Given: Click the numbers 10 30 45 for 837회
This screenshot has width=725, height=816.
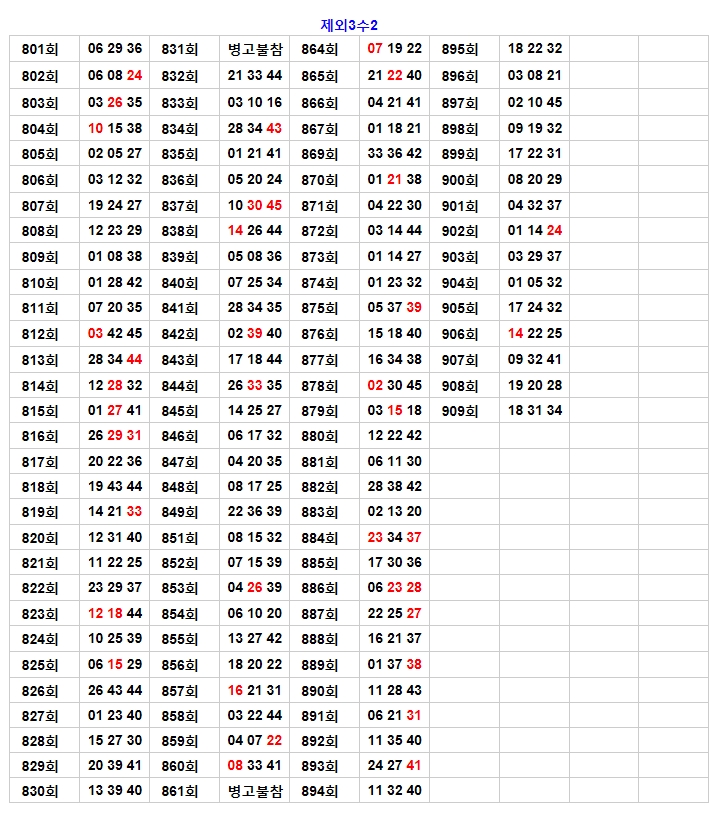Looking at the screenshot, I should [255, 206].
